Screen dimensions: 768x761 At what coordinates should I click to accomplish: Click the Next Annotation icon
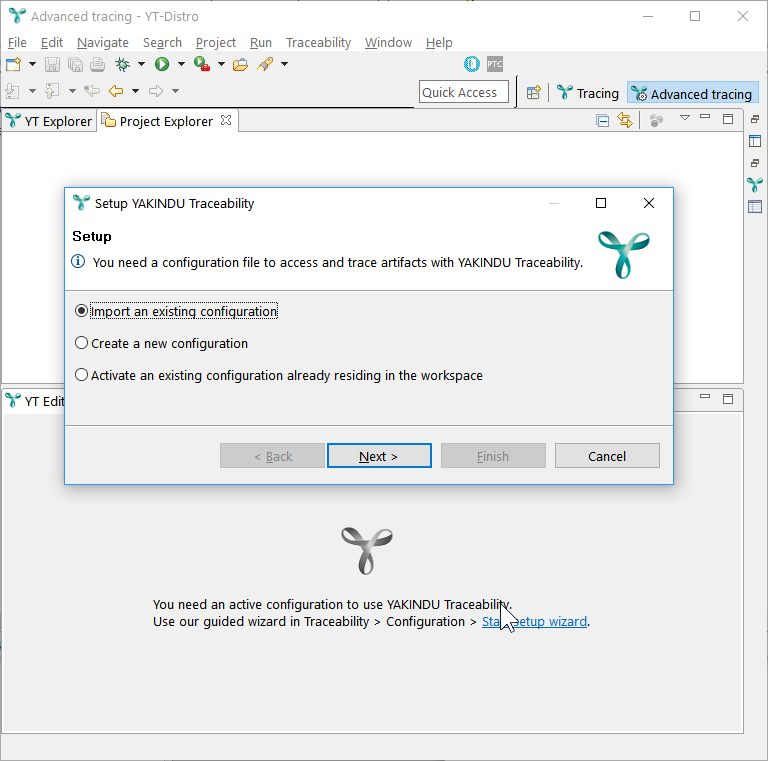coord(12,91)
